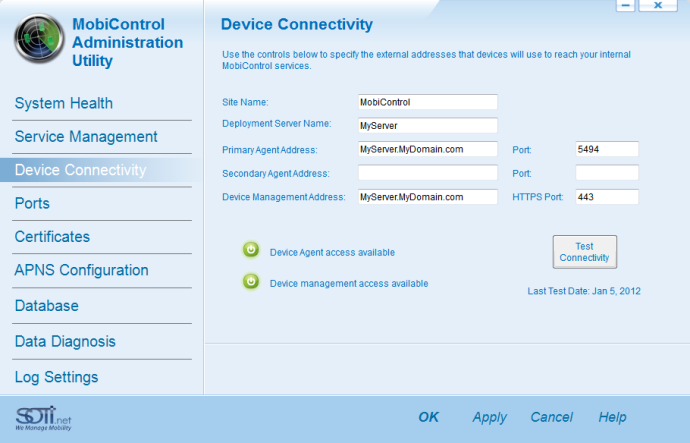Click the SOTI.net logo

[43, 418]
